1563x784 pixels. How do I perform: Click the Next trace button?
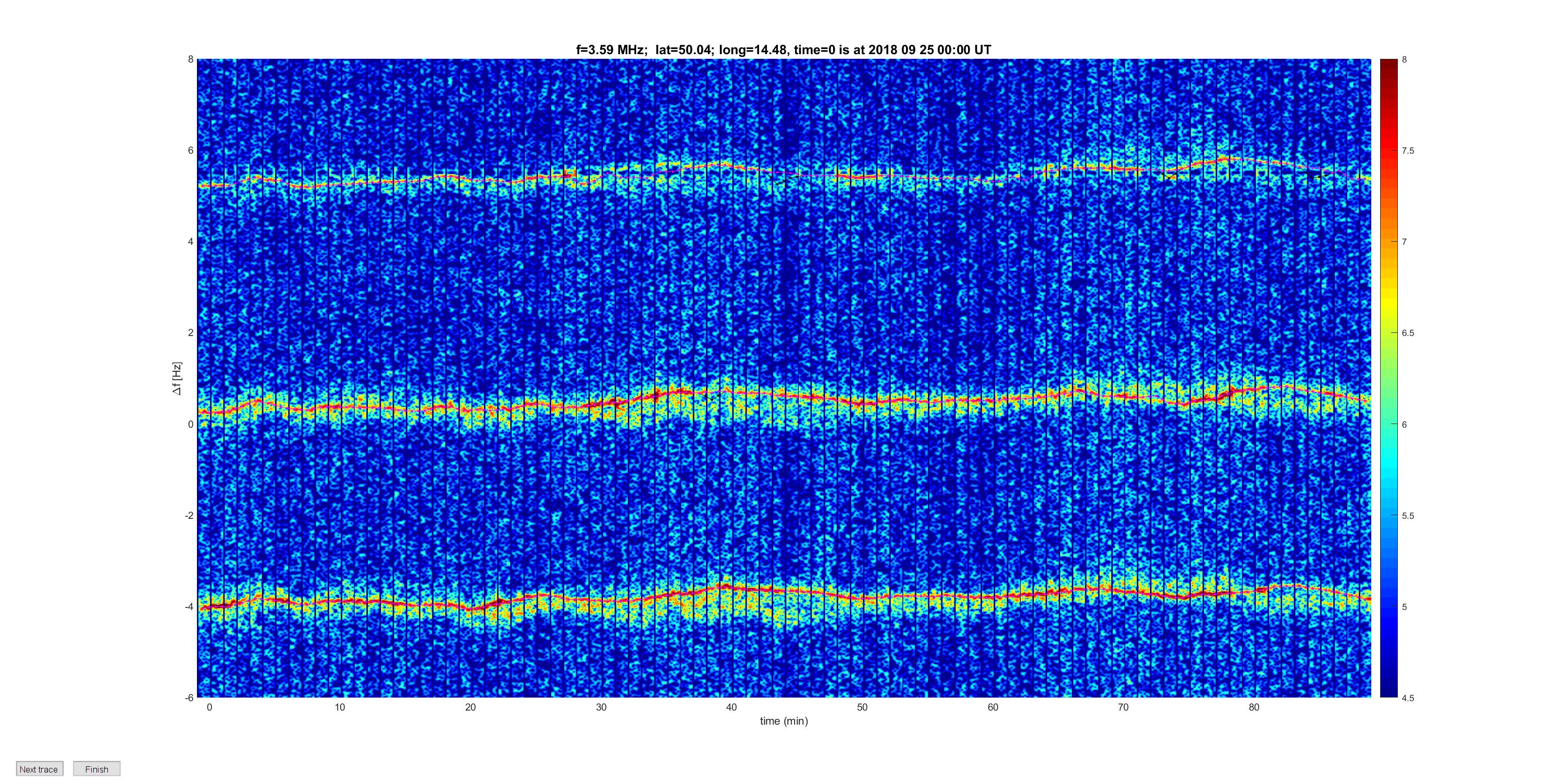(x=39, y=769)
